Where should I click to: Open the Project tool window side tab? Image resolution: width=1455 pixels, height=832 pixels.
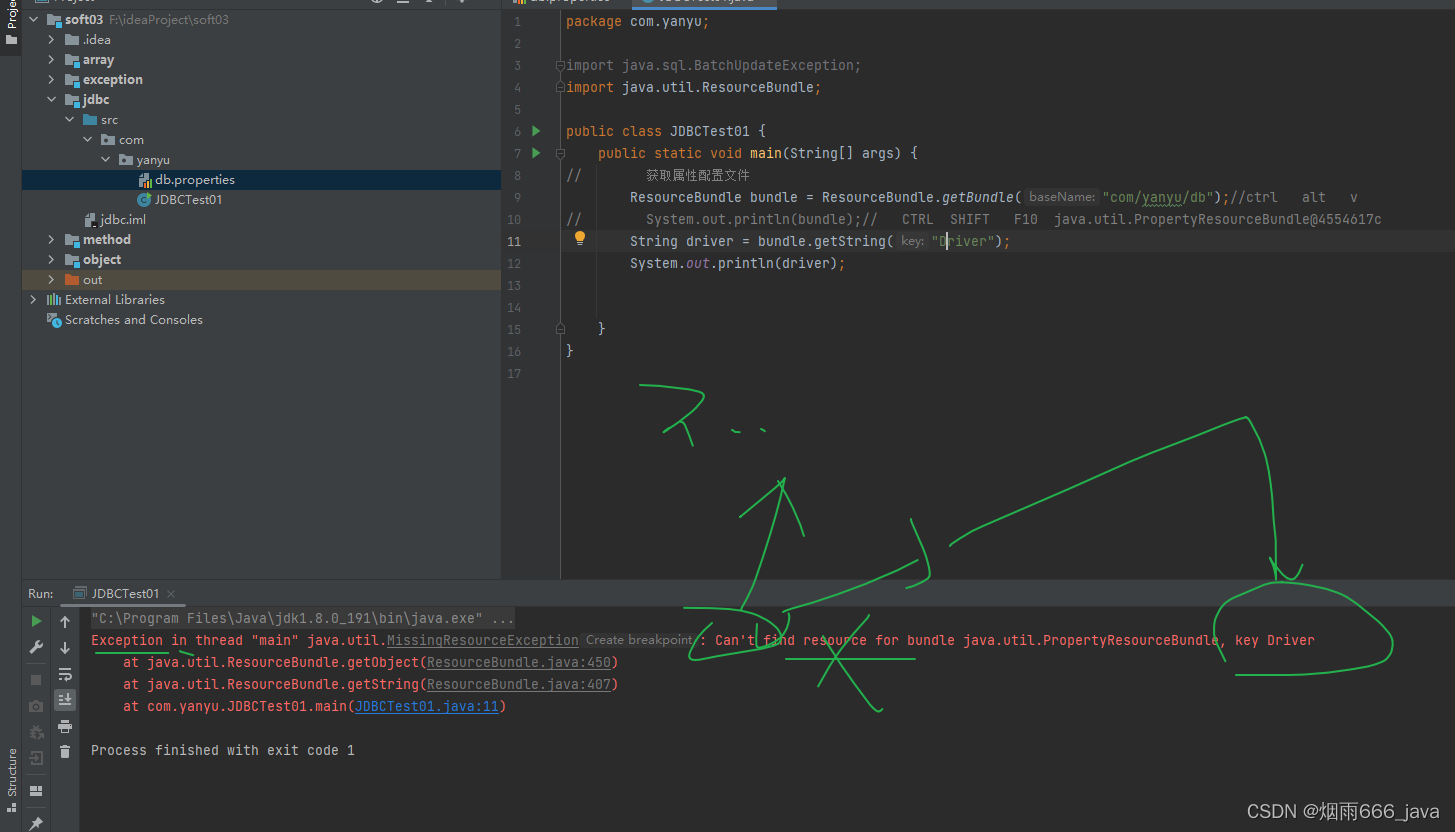pos(11,25)
